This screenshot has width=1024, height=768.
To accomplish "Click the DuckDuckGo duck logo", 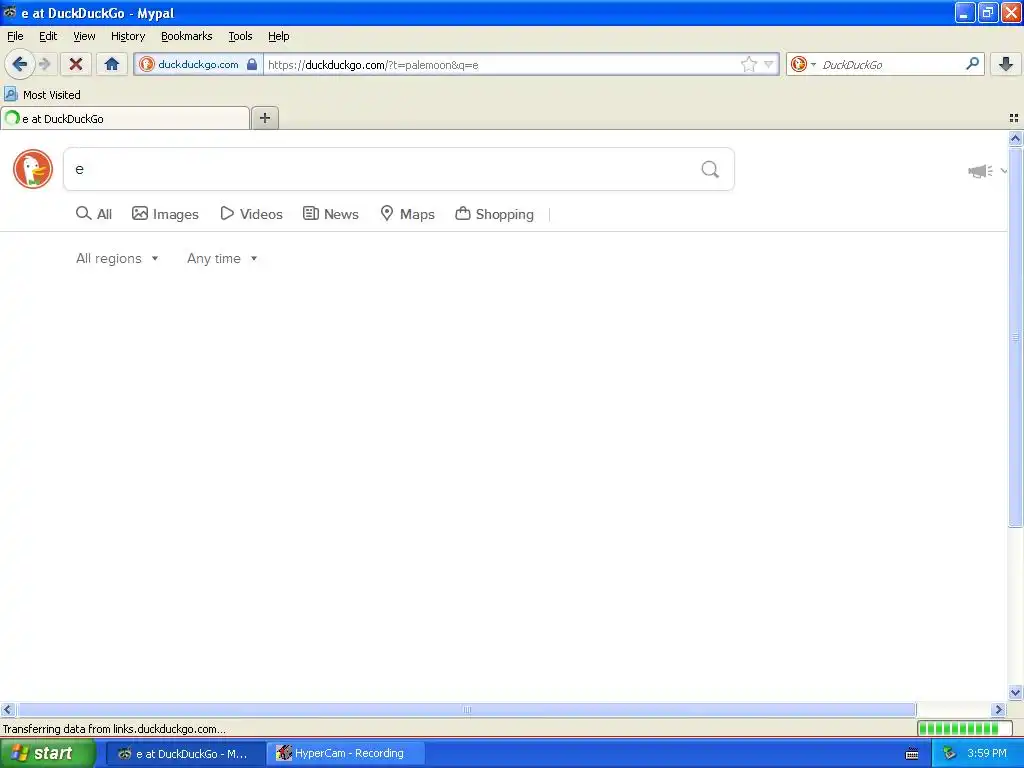I will pos(33,169).
